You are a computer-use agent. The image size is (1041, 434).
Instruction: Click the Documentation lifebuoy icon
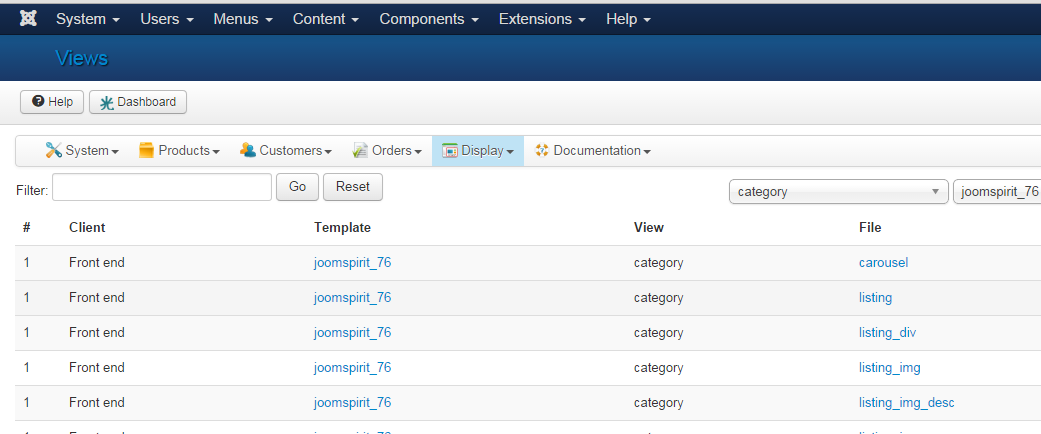542,150
